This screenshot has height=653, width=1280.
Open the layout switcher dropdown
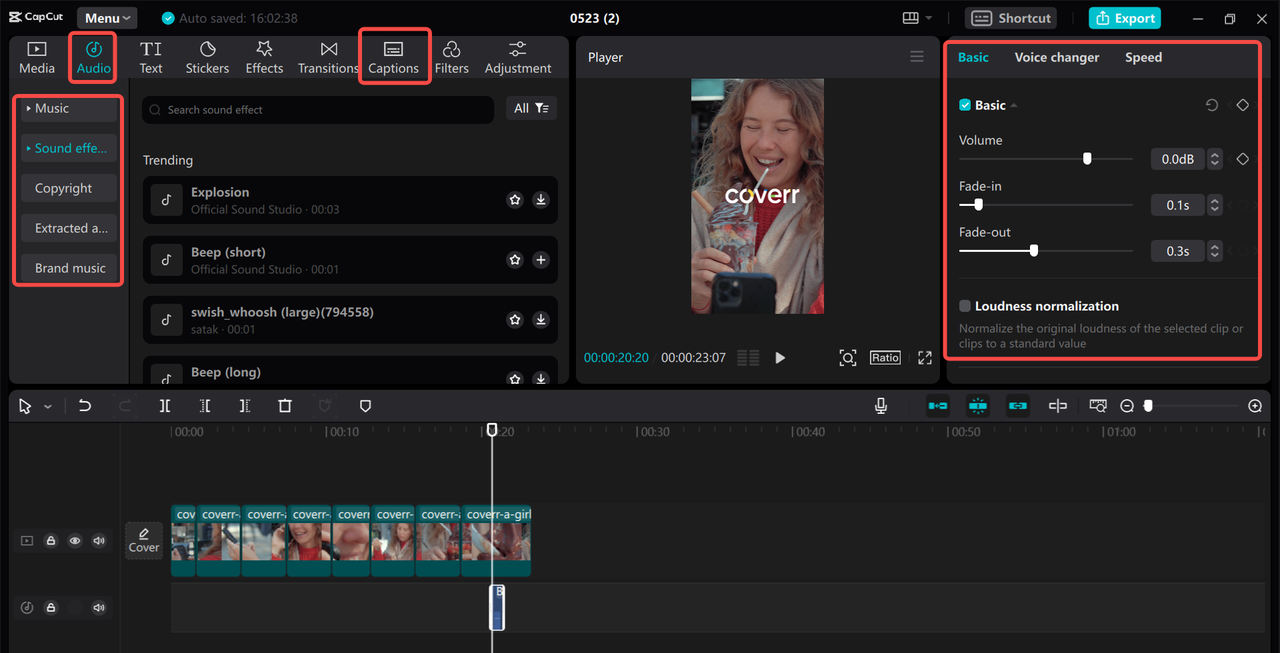(x=917, y=18)
